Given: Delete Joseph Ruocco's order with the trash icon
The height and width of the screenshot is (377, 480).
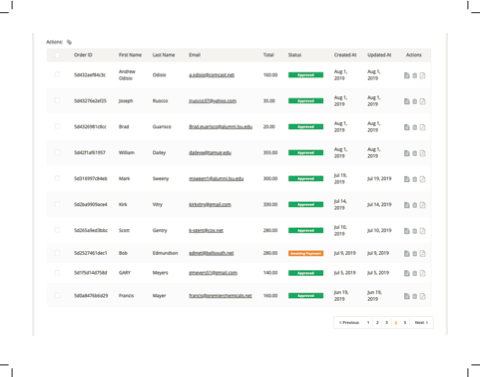Looking at the screenshot, I should point(415,101).
